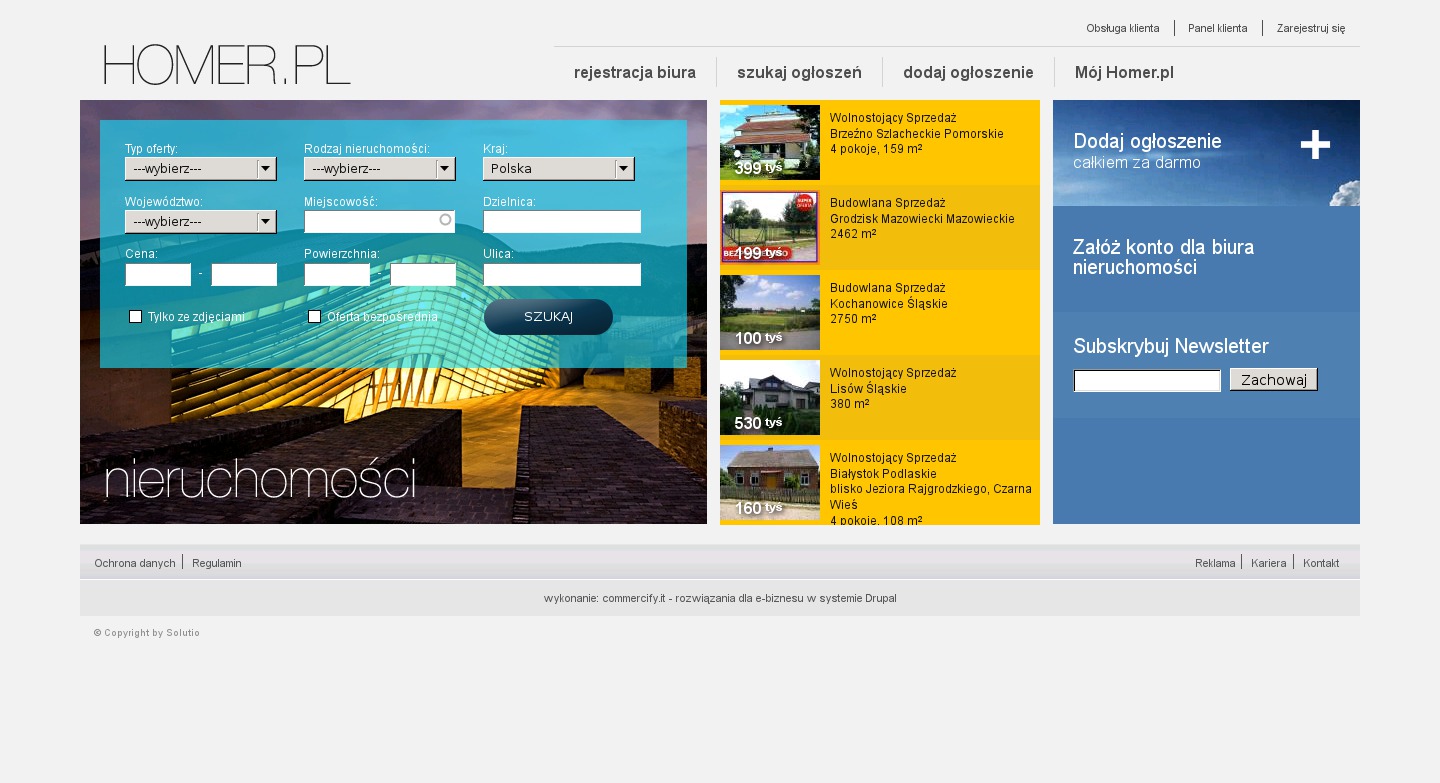
Task: Follow the 'Zarejestruj się' link
Action: (1310, 28)
